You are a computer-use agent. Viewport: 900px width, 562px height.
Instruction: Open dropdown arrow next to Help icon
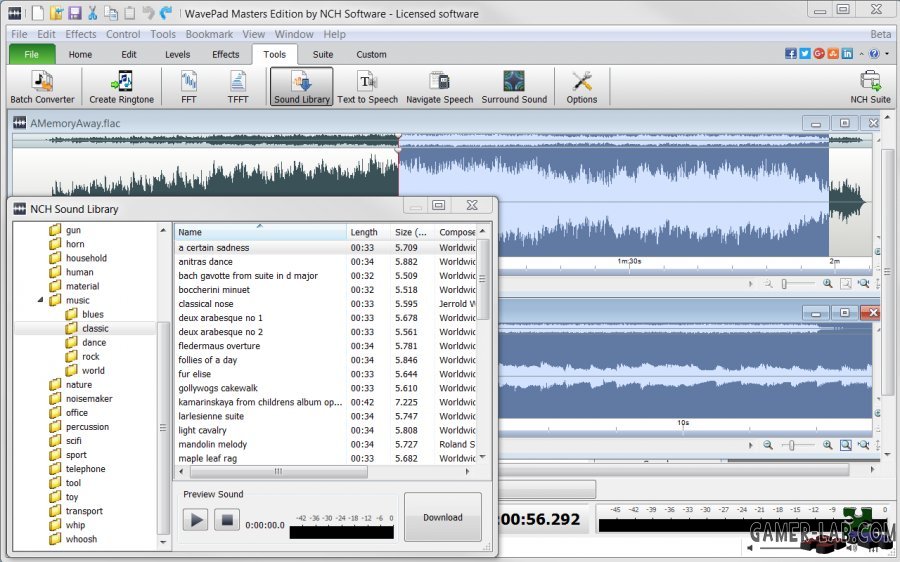pyautogui.click(x=887, y=53)
